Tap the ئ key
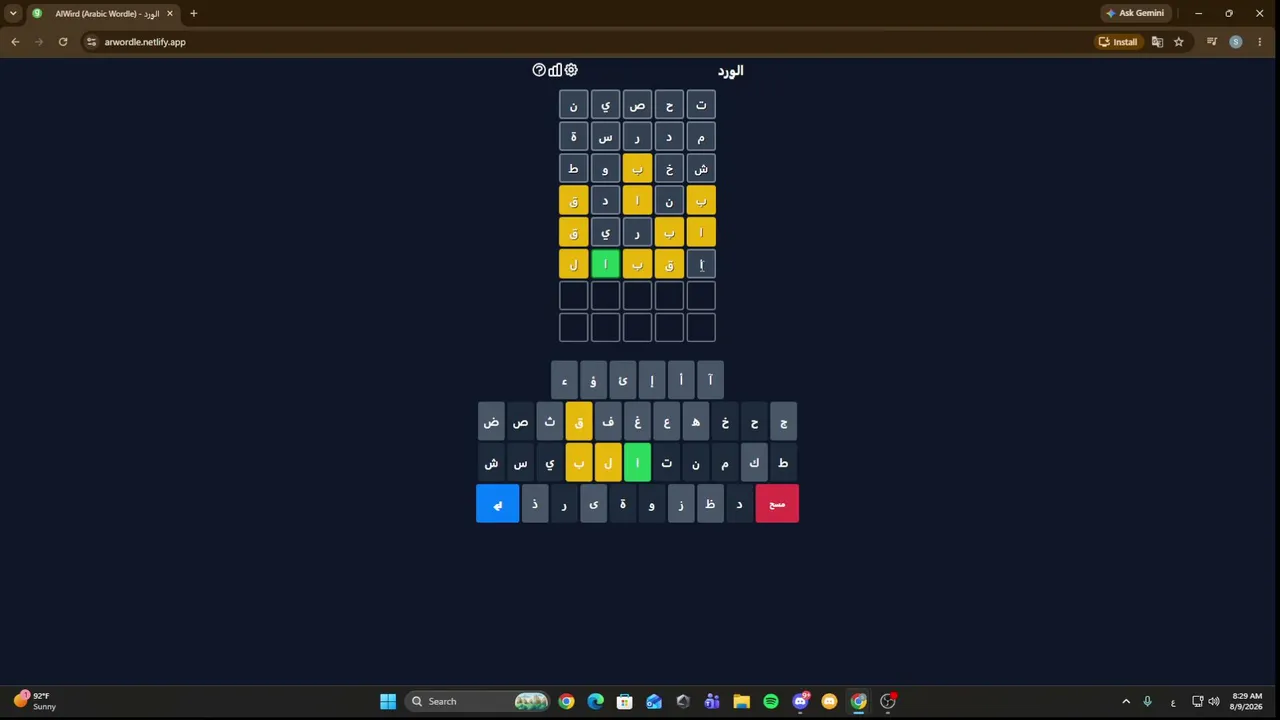1280x720 pixels. 622,381
